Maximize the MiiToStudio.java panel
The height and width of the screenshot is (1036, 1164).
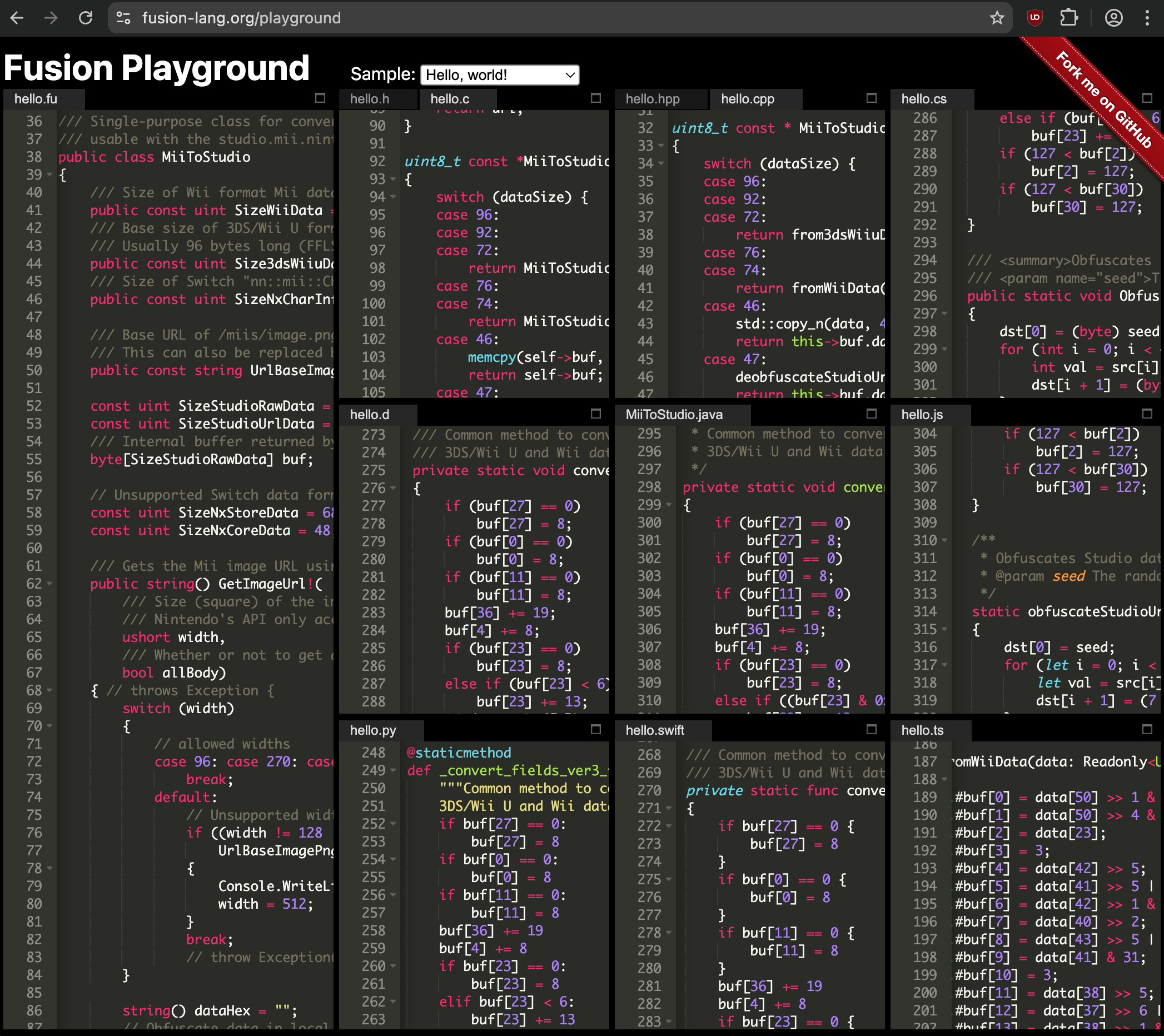coord(871,414)
